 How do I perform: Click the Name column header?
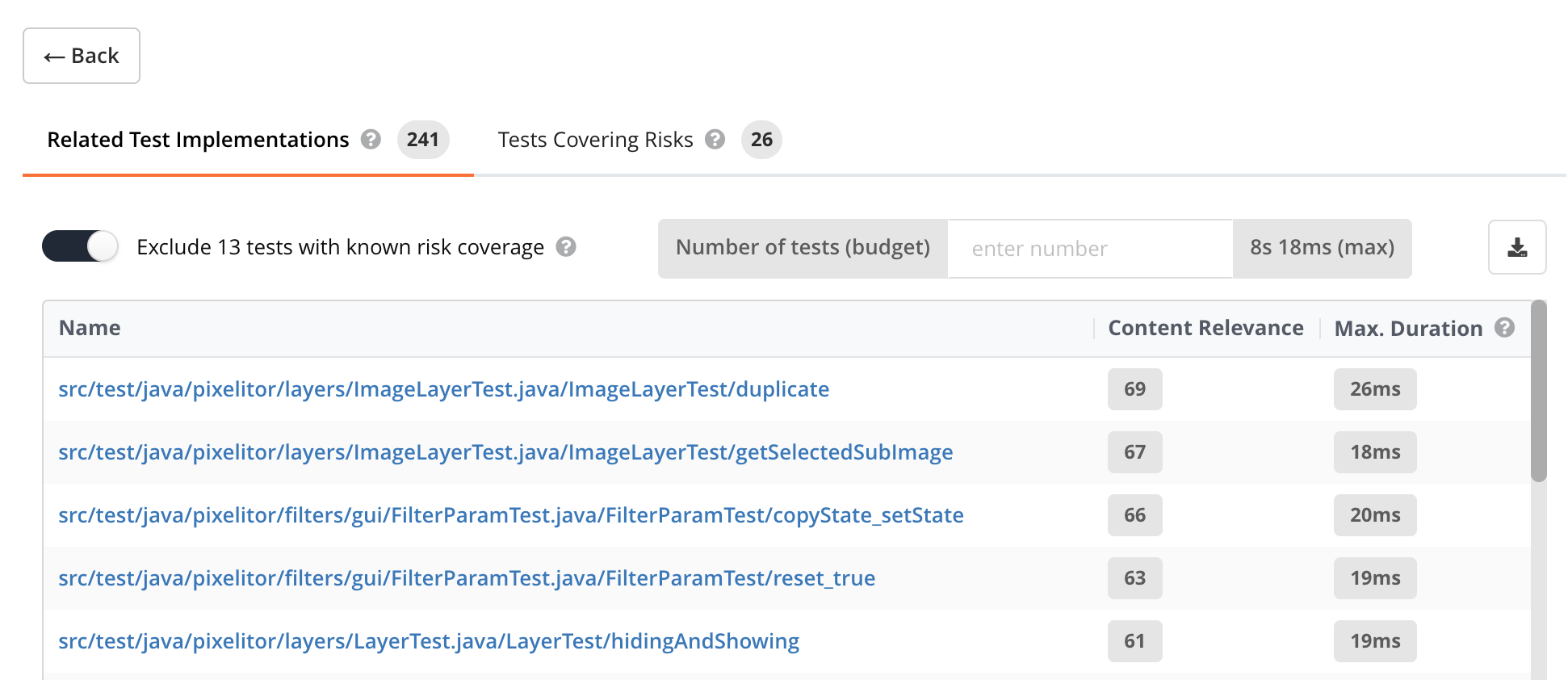(x=90, y=328)
